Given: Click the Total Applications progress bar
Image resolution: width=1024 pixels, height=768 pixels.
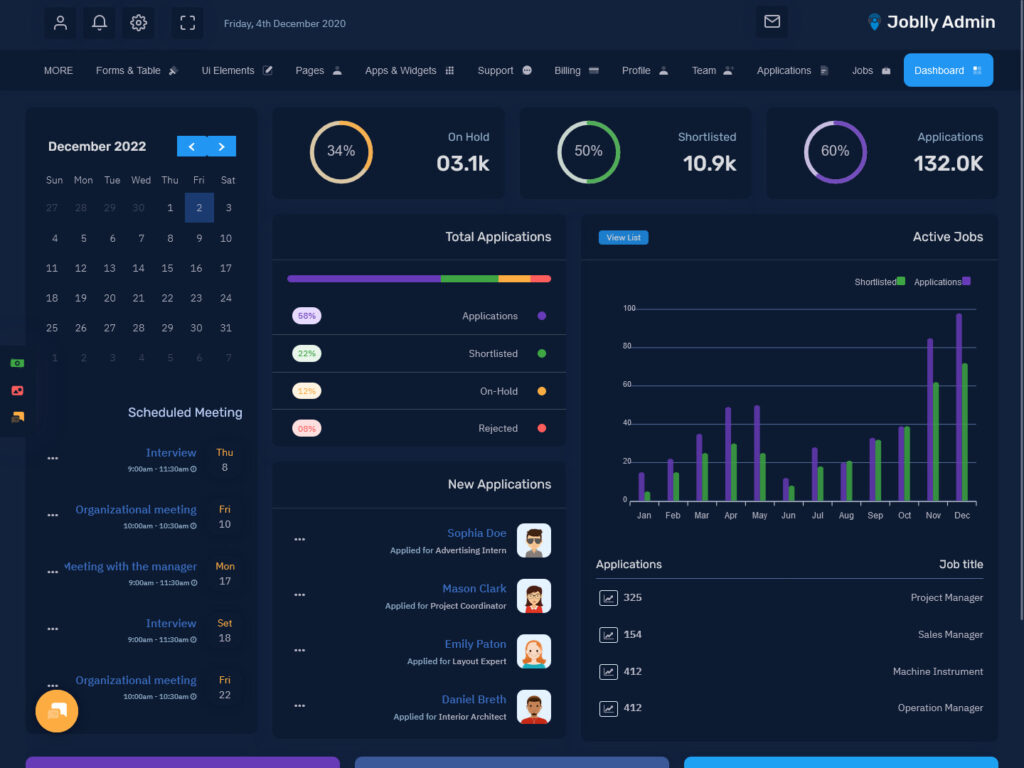Looking at the screenshot, I should (419, 279).
